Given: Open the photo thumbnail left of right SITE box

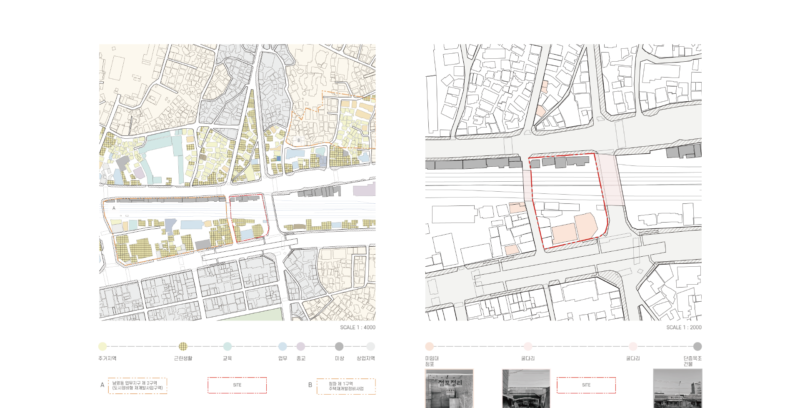Looking at the screenshot, I should [x=526, y=389].
